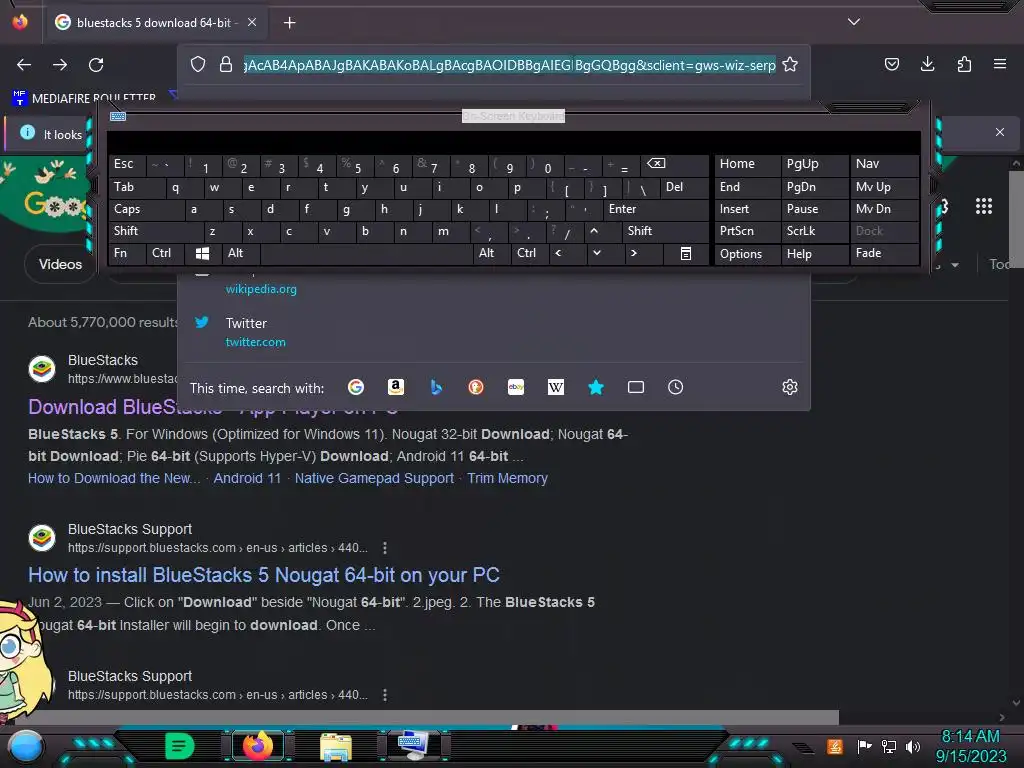Toggle the Fn key on the on-screen keyboard
Image resolution: width=1024 pixels, height=768 pixels.
tap(127, 253)
